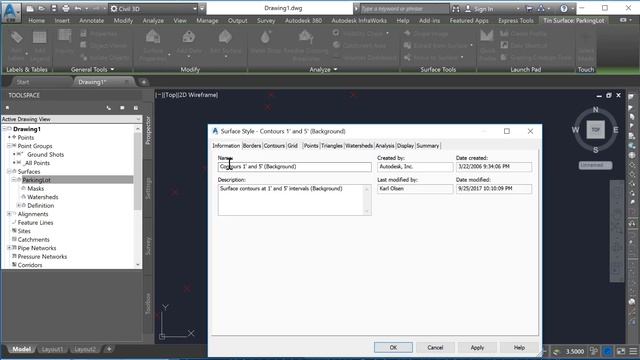Click the annotation scale 3.5000 value
The height and width of the screenshot is (360, 640).
click(575, 351)
